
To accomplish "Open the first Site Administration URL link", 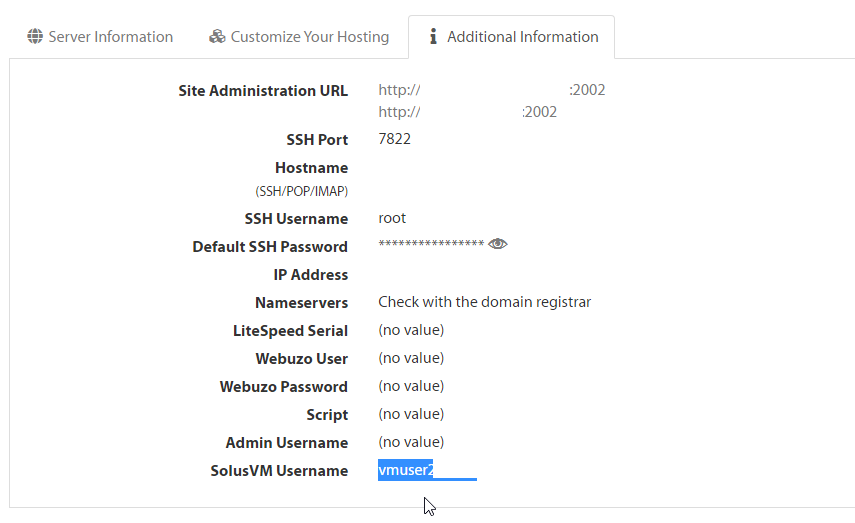I will [x=492, y=90].
